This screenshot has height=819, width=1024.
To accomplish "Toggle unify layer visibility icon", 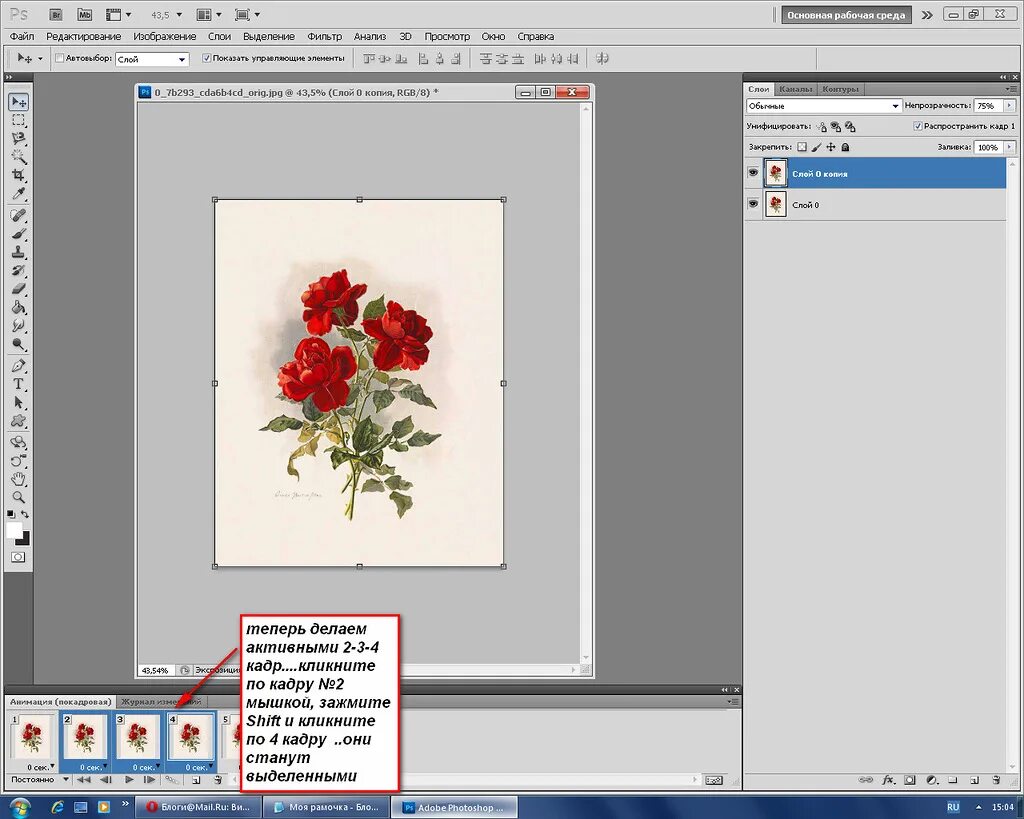I will 836,127.
